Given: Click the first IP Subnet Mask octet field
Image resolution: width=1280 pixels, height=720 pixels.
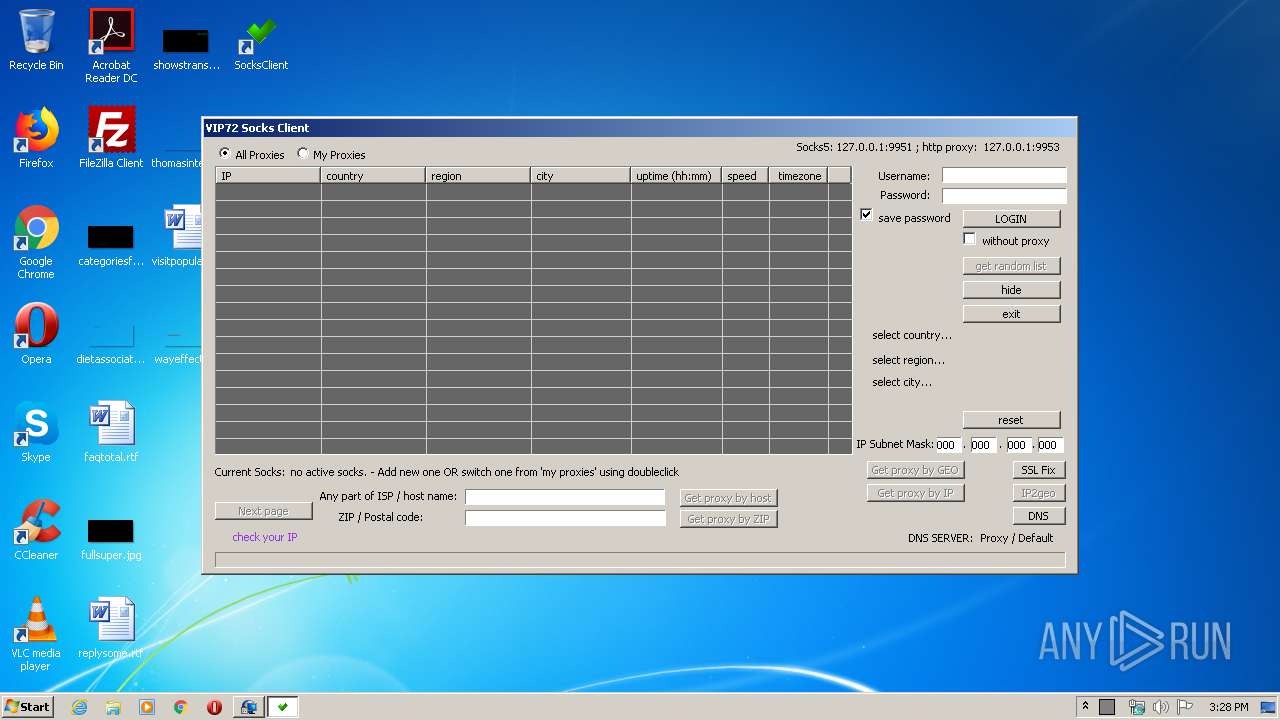Looking at the screenshot, I should [949, 445].
